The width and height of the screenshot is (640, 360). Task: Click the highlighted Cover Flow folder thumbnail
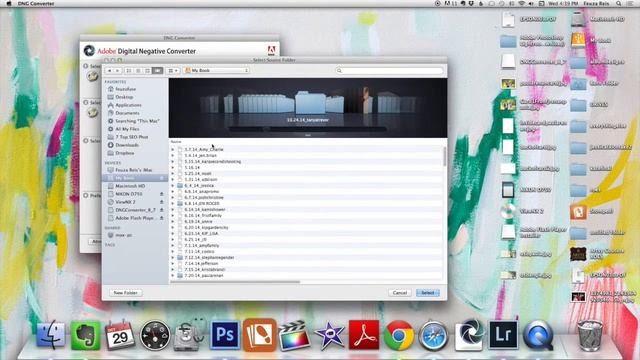tap(310, 103)
